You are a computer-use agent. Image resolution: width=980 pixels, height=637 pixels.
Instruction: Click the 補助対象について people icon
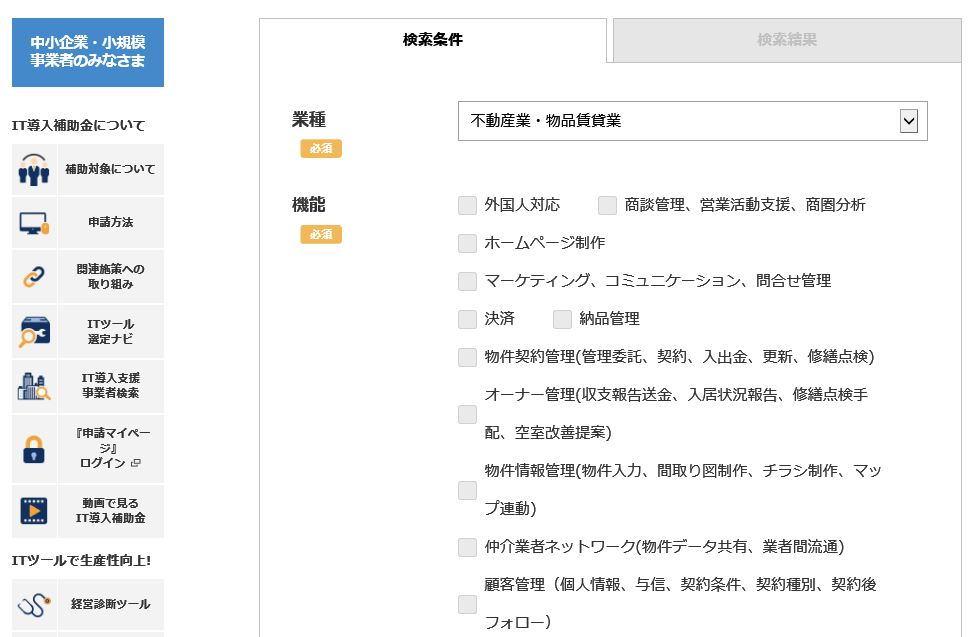[x=34, y=169]
